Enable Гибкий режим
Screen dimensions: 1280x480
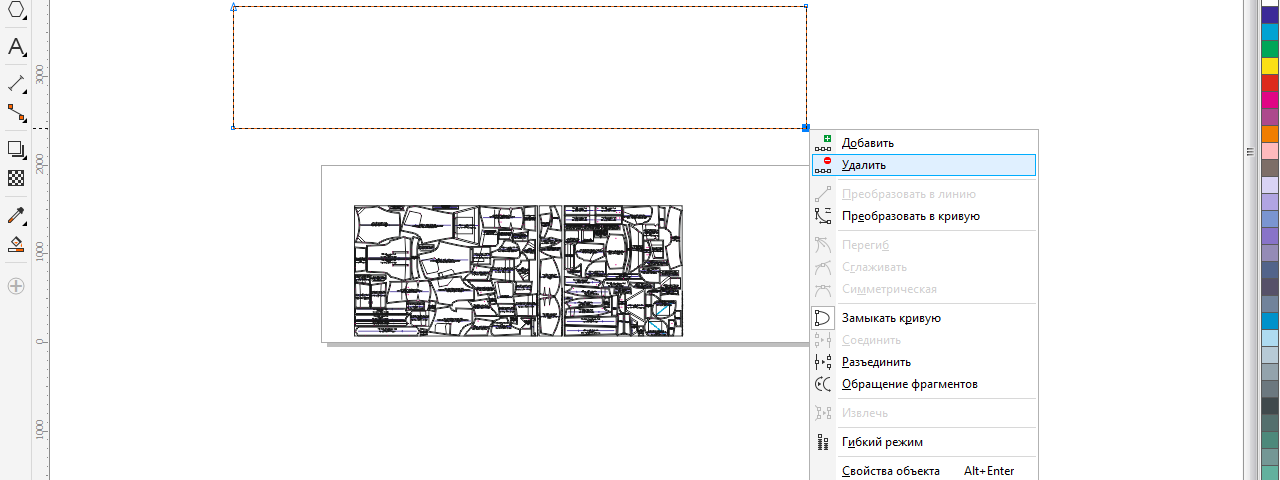click(923, 442)
